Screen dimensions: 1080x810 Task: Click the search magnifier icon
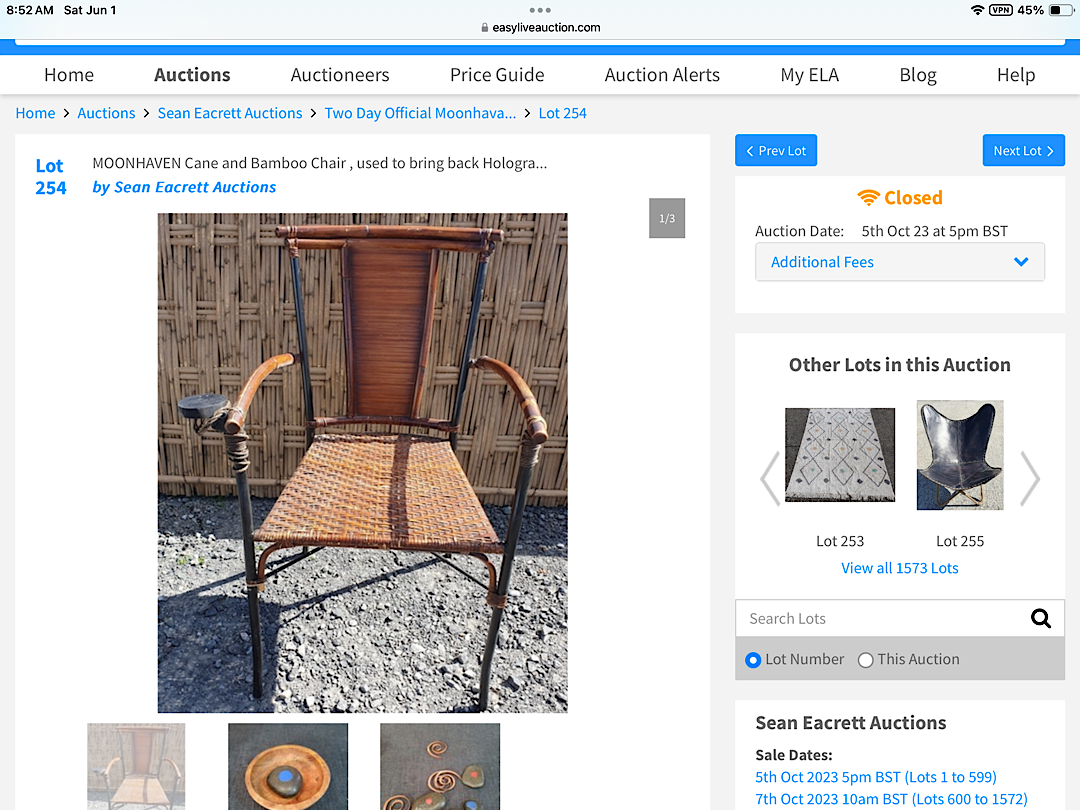(x=1040, y=619)
